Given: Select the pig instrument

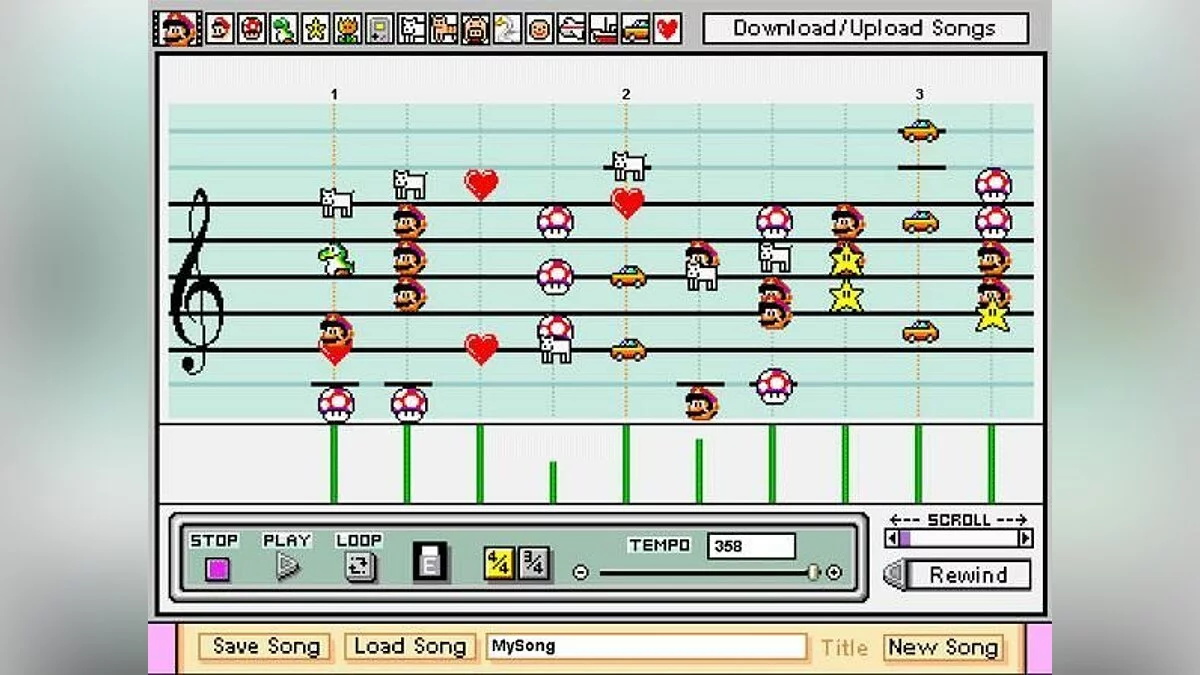Looking at the screenshot, I should pos(475,29).
